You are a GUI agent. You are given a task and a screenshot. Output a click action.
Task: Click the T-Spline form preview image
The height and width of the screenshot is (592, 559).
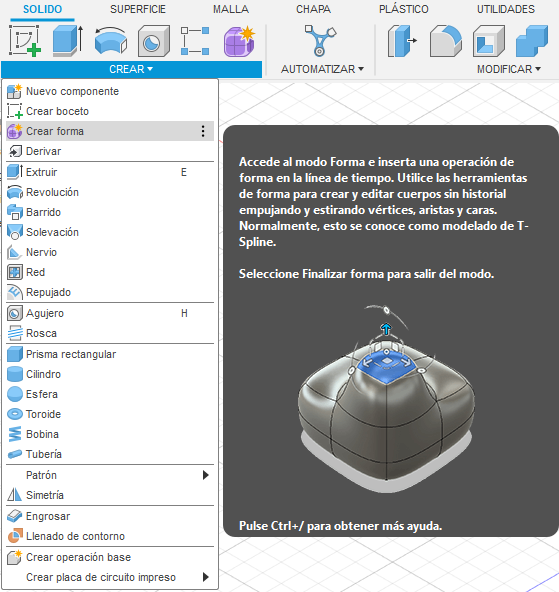(x=386, y=398)
